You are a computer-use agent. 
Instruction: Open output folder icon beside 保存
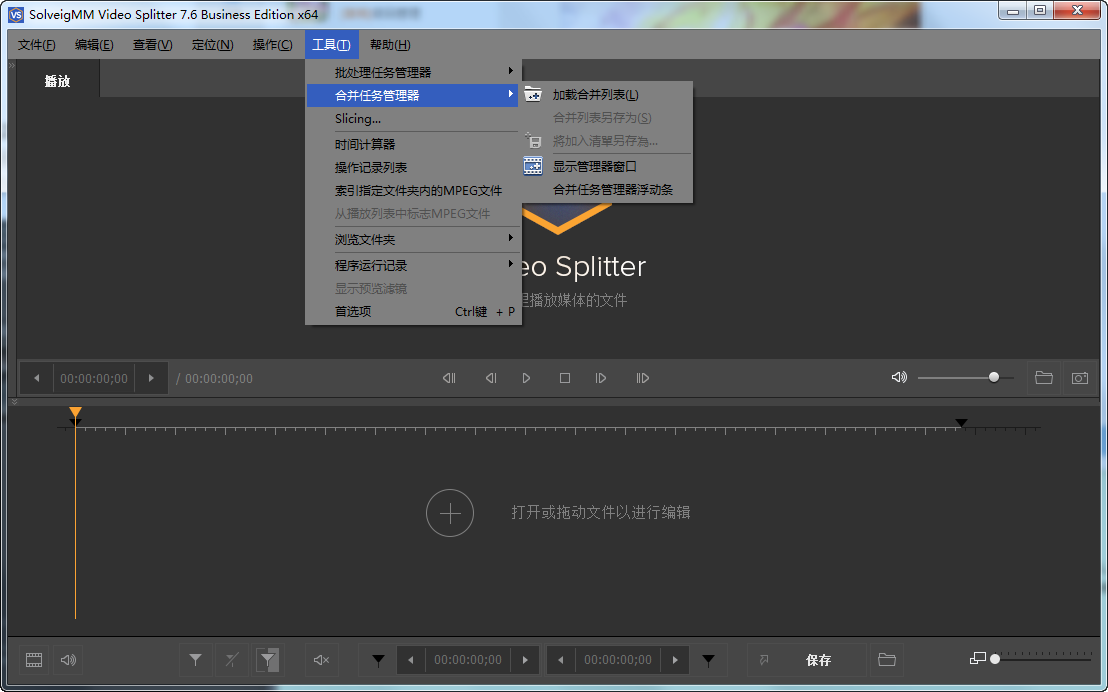click(887, 660)
